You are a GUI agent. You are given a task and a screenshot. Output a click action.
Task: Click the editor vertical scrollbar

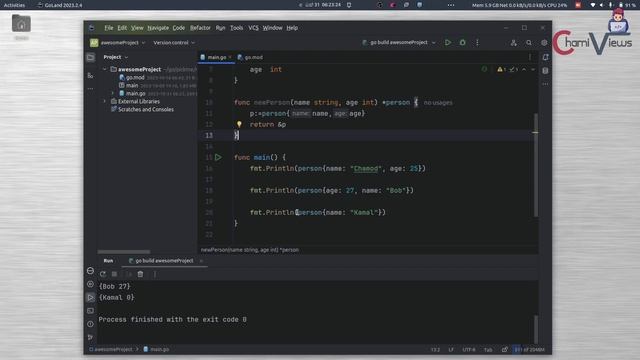tap(536, 165)
